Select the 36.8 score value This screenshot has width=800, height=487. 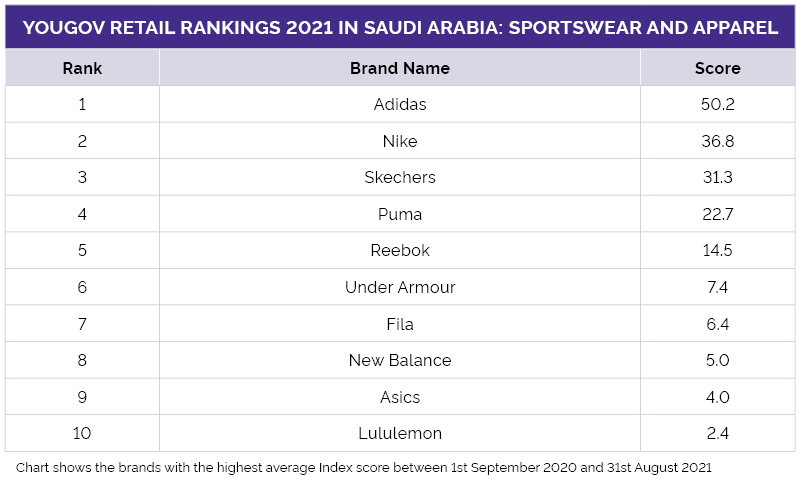[x=717, y=141]
